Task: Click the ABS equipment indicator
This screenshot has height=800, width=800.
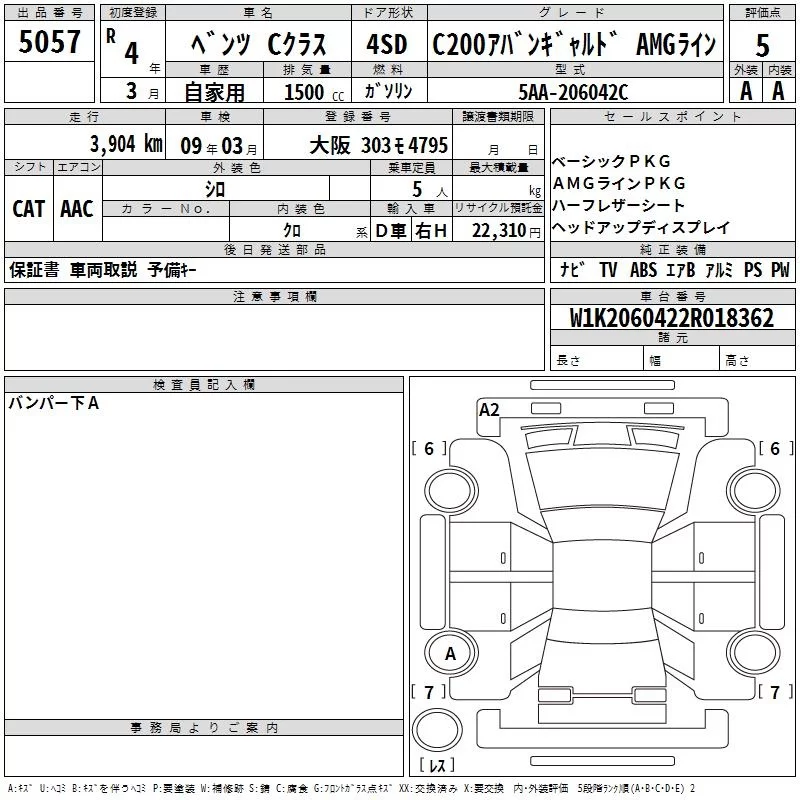Action: (x=644, y=269)
